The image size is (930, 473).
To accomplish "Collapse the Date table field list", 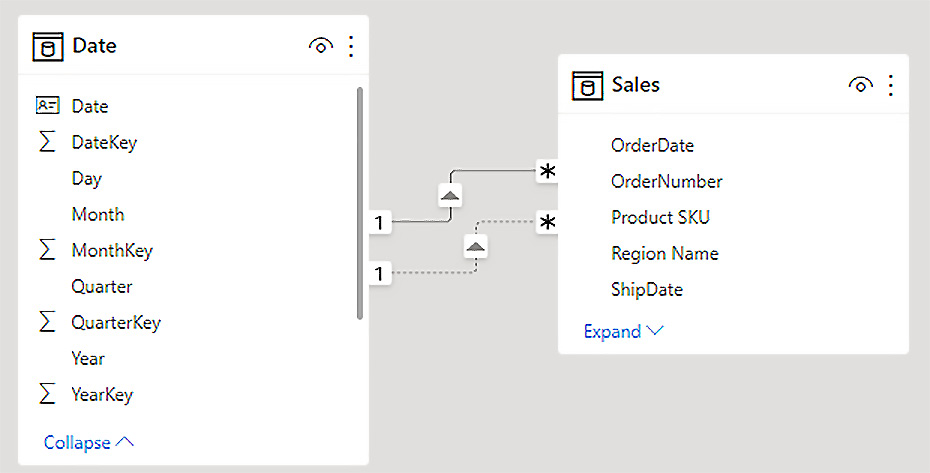I will click(x=88, y=442).
